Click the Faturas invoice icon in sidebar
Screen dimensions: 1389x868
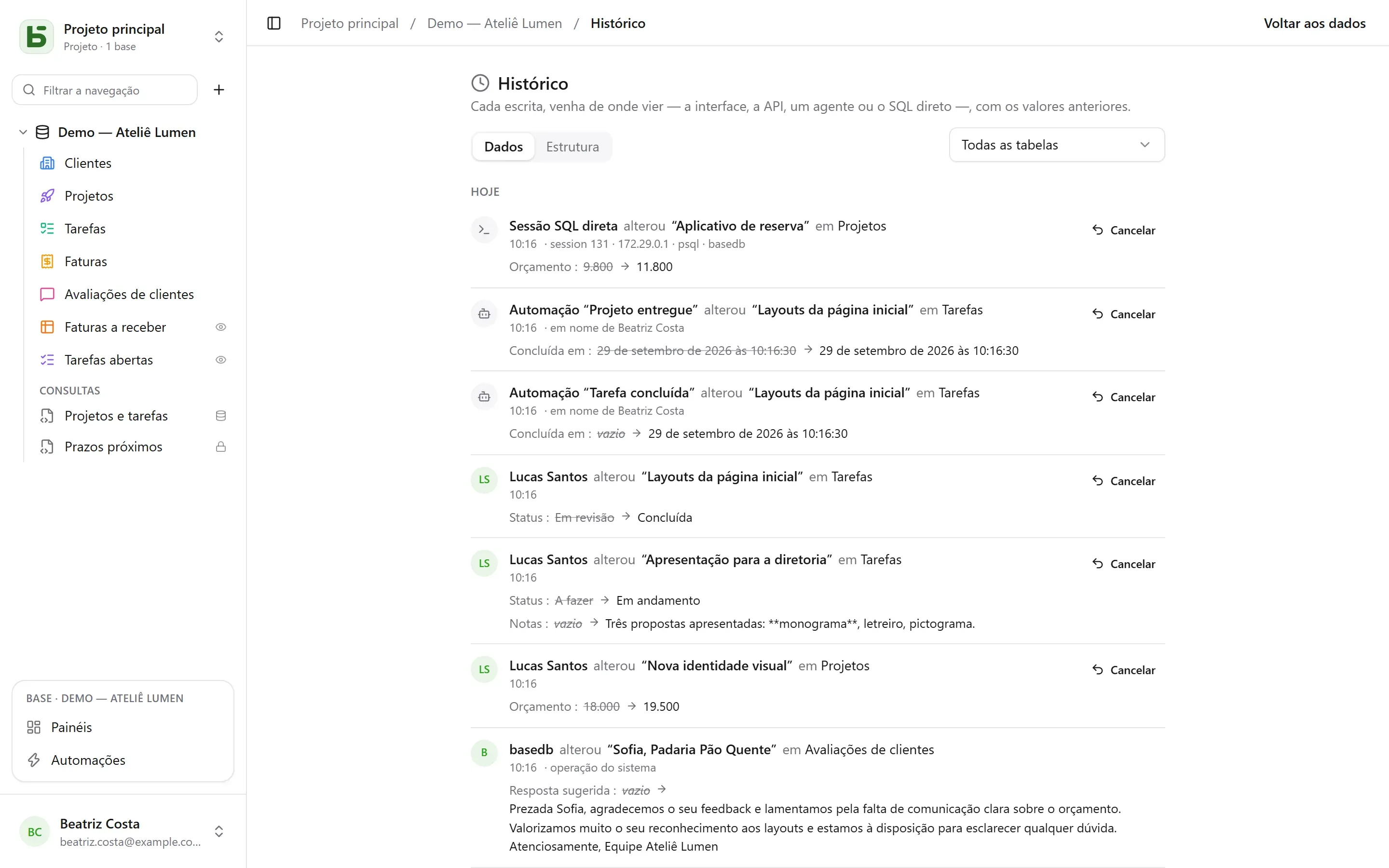tap(47, 262)
